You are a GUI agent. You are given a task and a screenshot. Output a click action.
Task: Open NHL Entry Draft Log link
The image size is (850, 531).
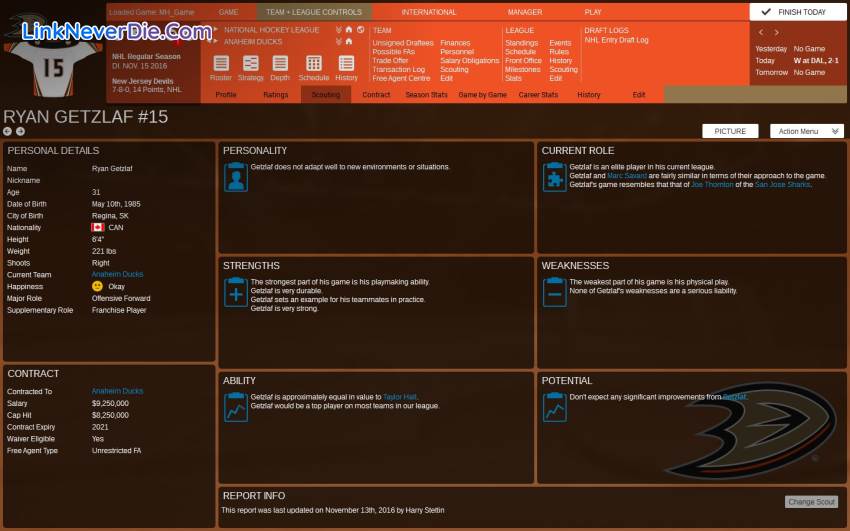click(x=616, y=40)
